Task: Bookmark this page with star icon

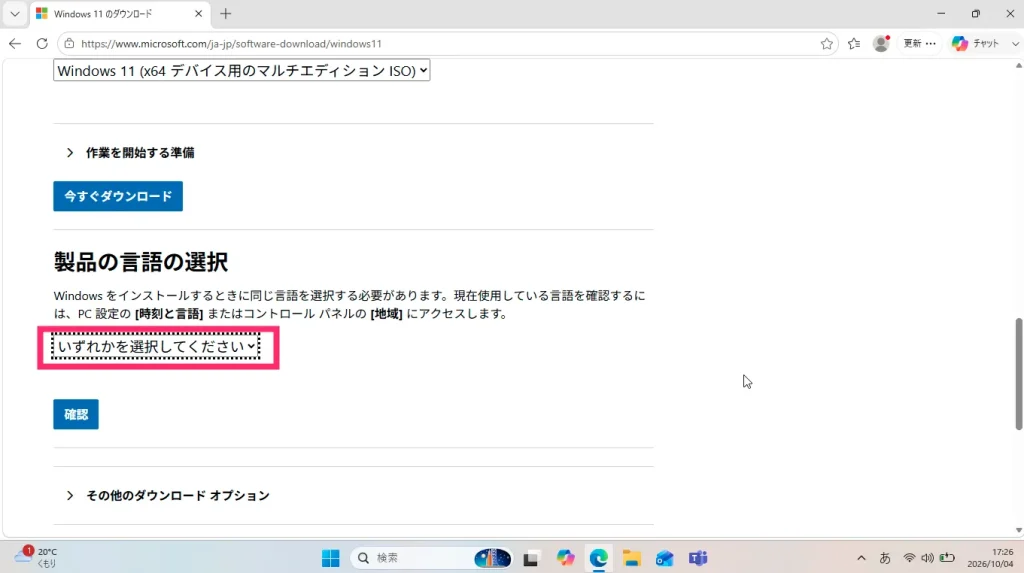Action: [827, 44]
